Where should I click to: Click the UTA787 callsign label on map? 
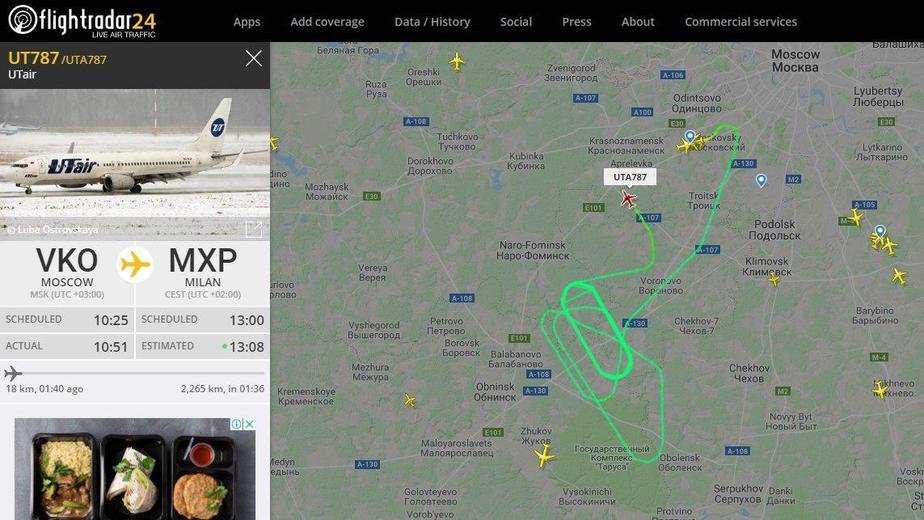tap(629, 177)
